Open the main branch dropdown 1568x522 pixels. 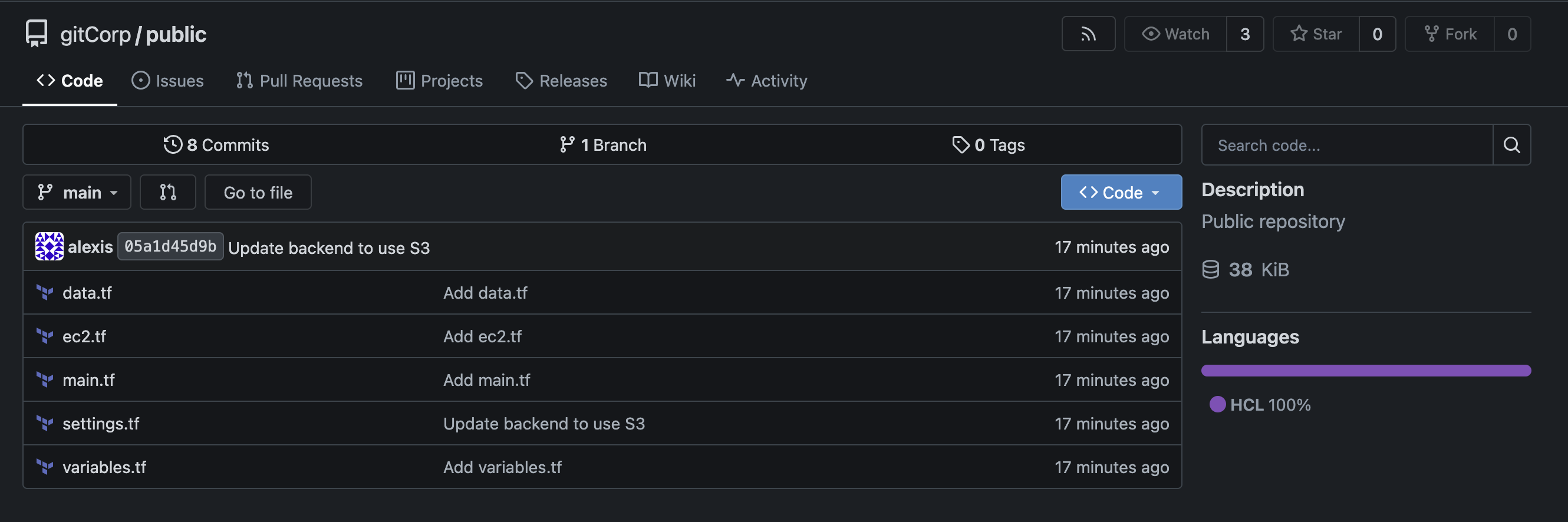77,192
